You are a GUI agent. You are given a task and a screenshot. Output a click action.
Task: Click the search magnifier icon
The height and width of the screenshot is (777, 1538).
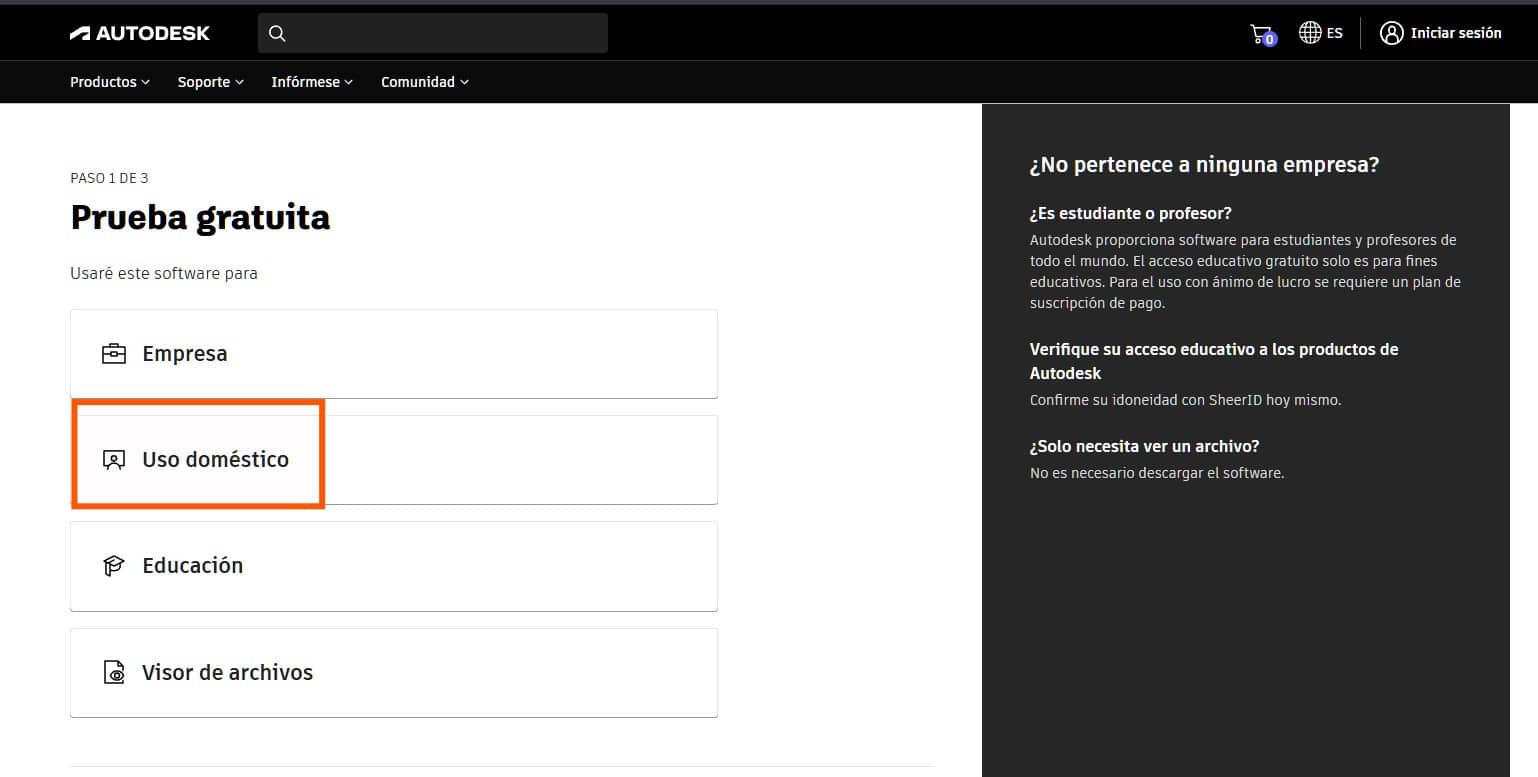(x=276, y=33)
